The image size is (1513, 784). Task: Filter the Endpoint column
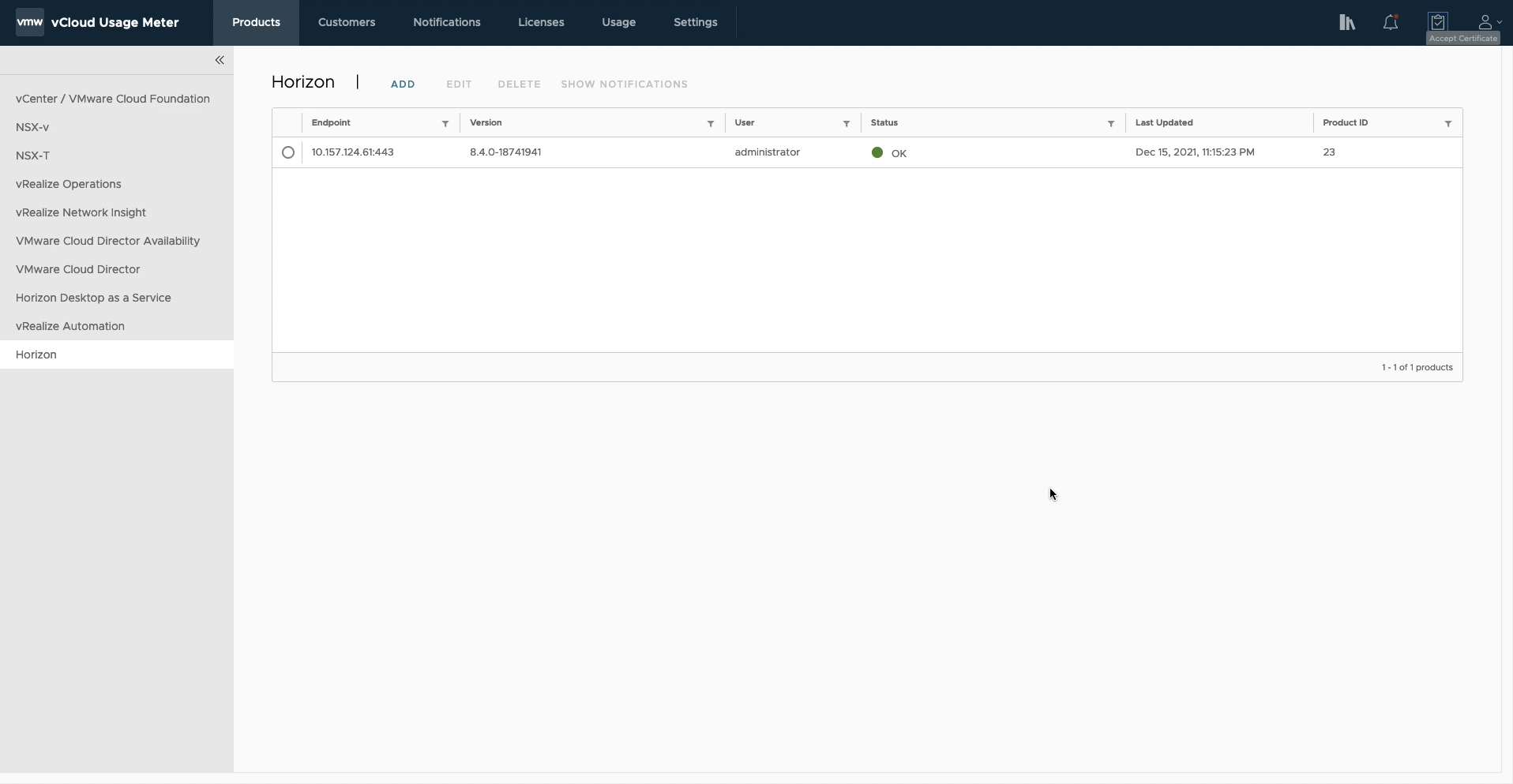click(x=445, y=123)
